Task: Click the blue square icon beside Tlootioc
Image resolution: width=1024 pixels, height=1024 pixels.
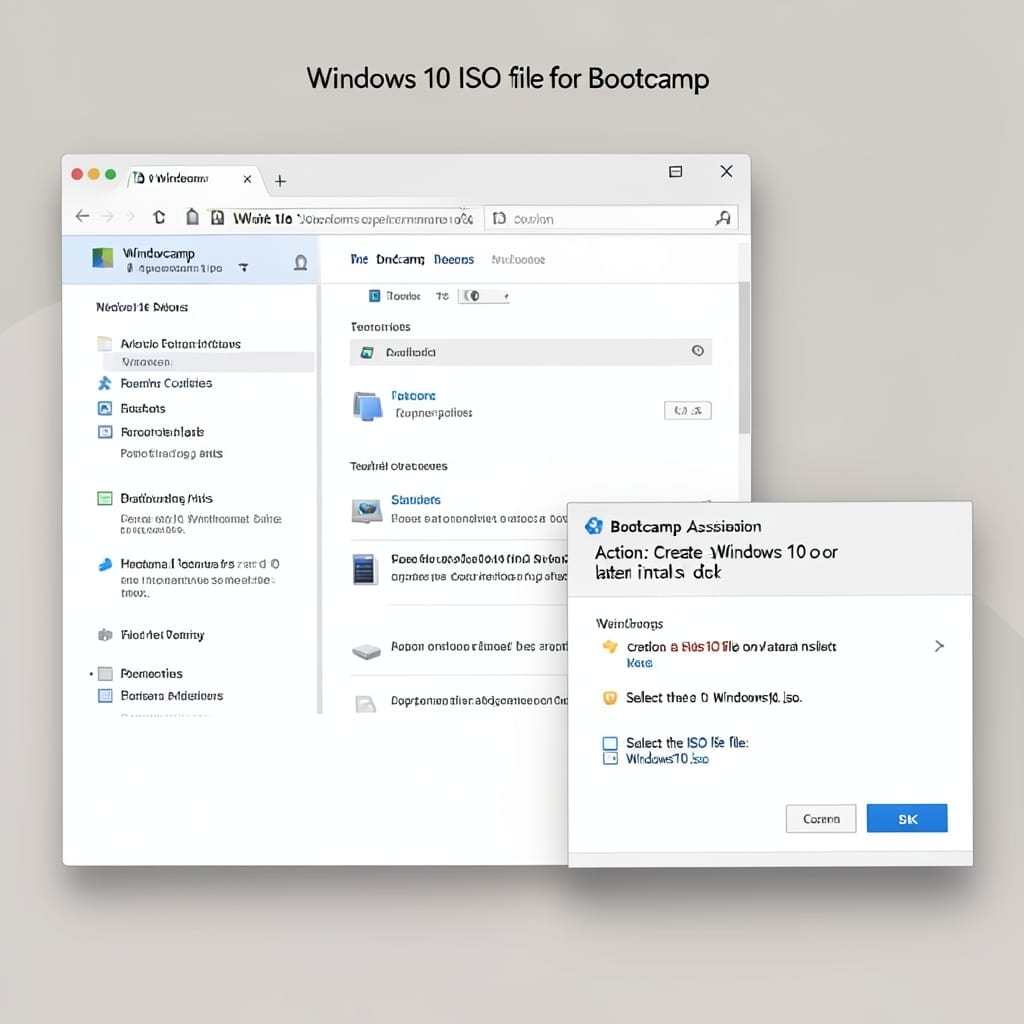Action: coord(374,296)
